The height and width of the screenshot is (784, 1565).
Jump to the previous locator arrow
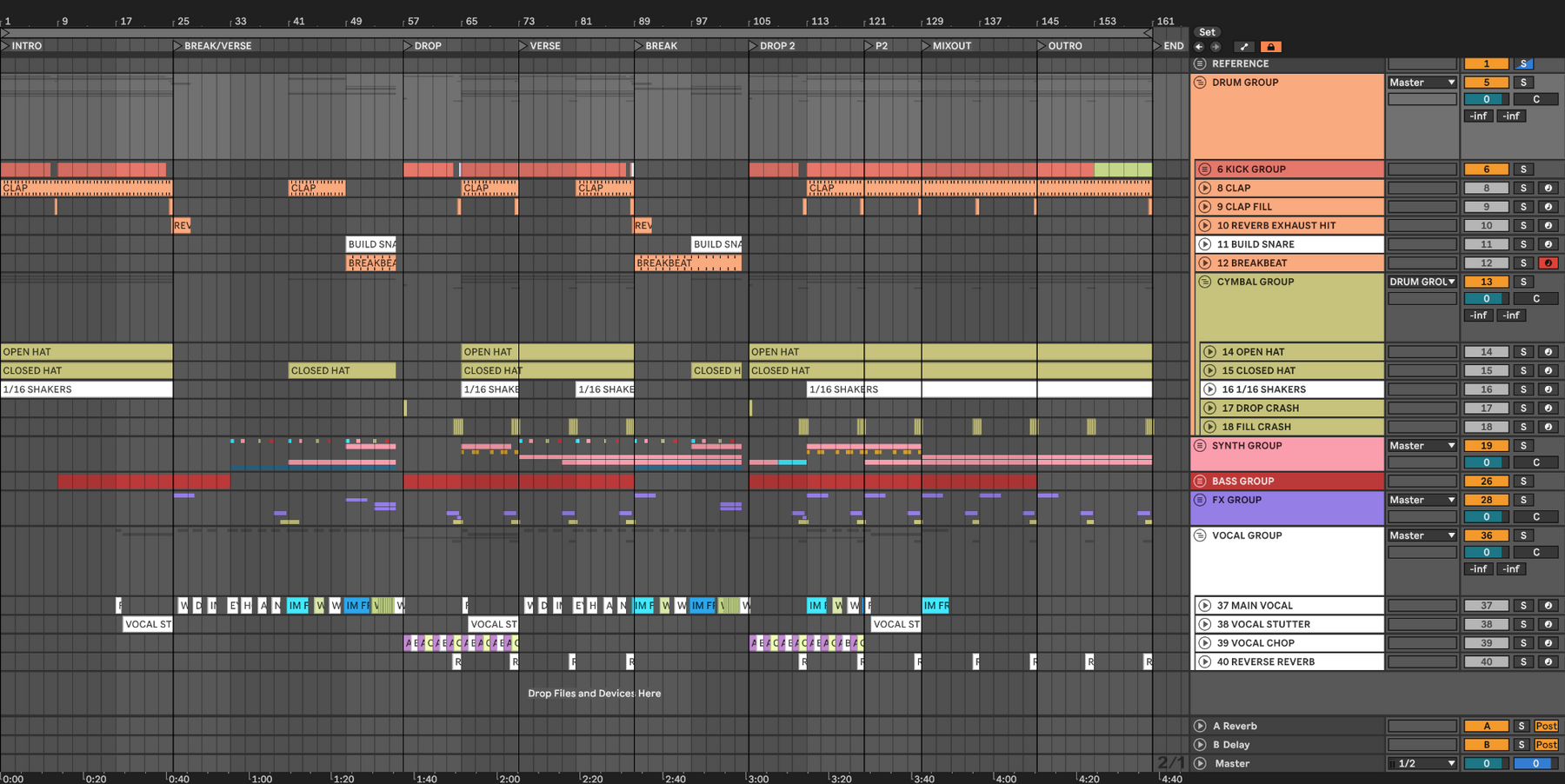(1199, 47)
